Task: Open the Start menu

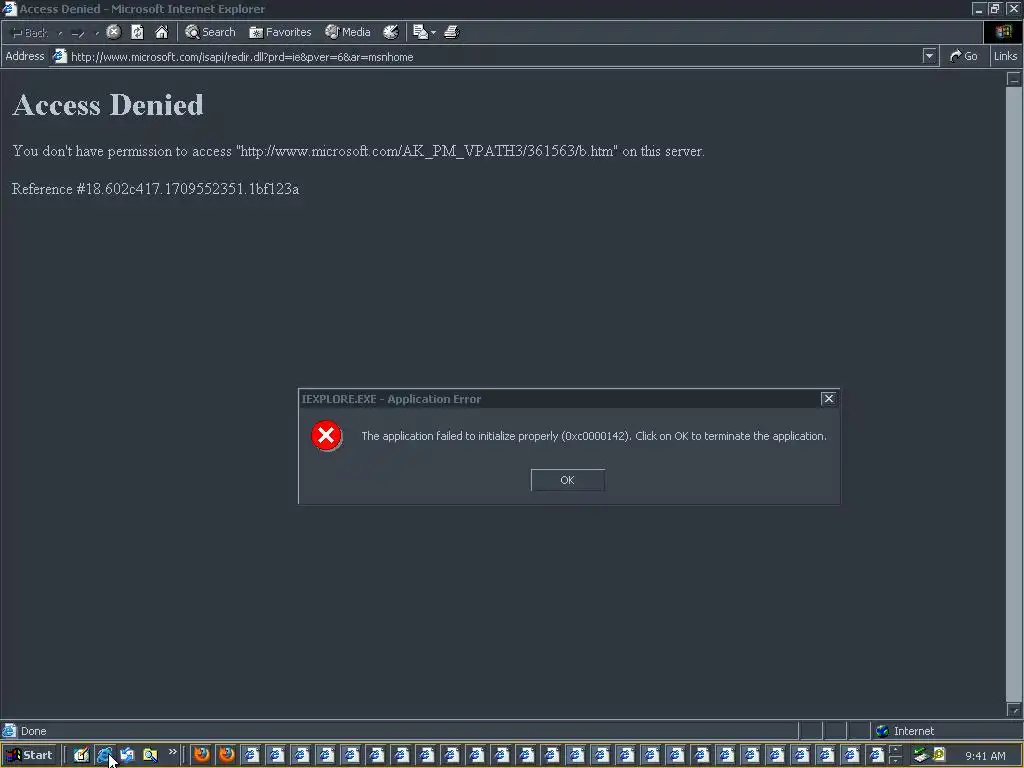Action: [x=30, y=755]
